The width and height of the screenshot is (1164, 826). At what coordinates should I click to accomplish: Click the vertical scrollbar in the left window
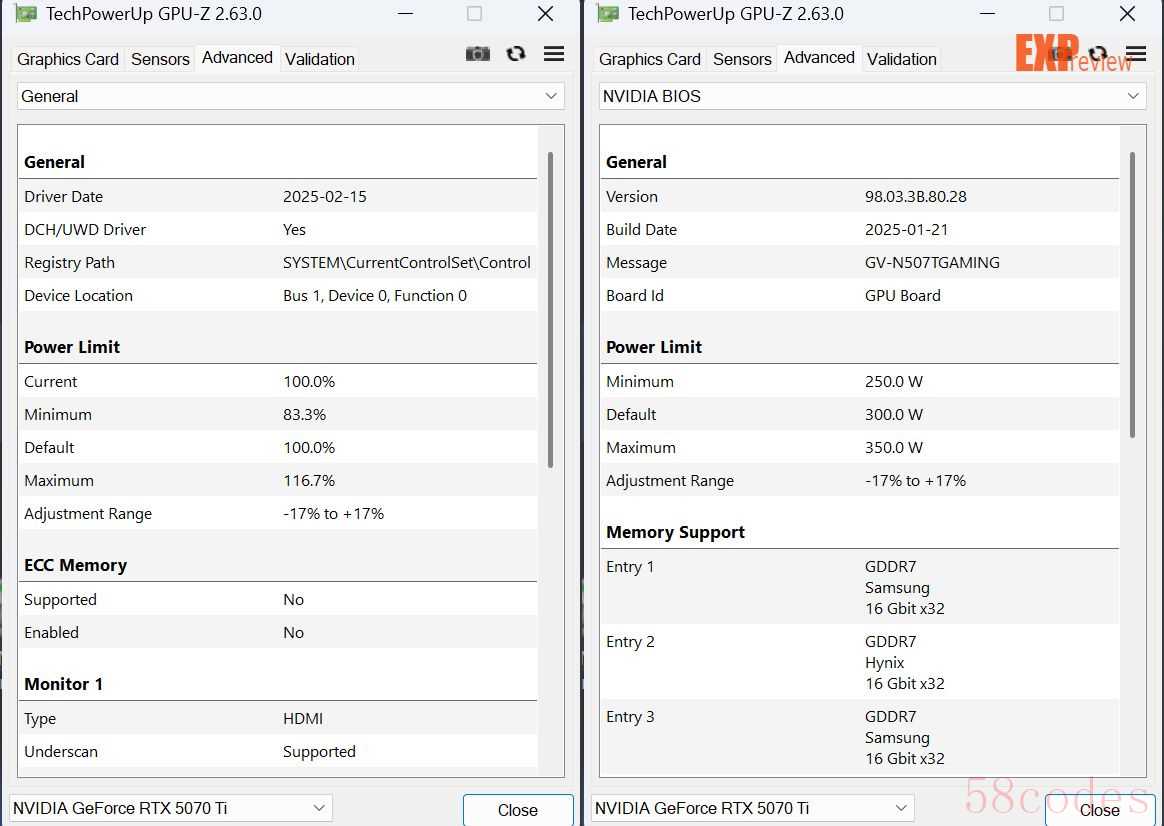click(550, 309)
